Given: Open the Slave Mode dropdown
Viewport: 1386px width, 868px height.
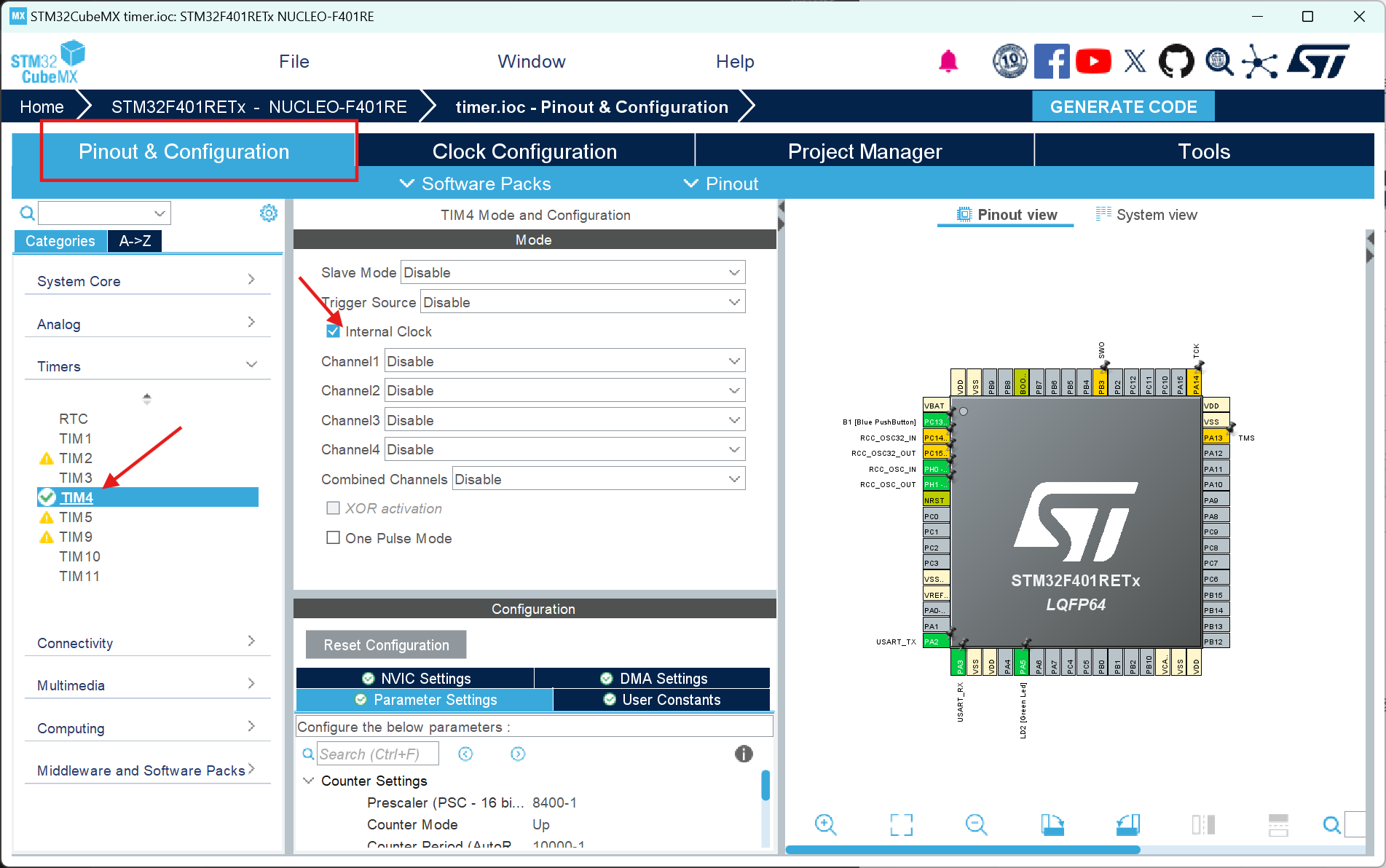Looking at the screenshot, I should (x=572, y=272).
